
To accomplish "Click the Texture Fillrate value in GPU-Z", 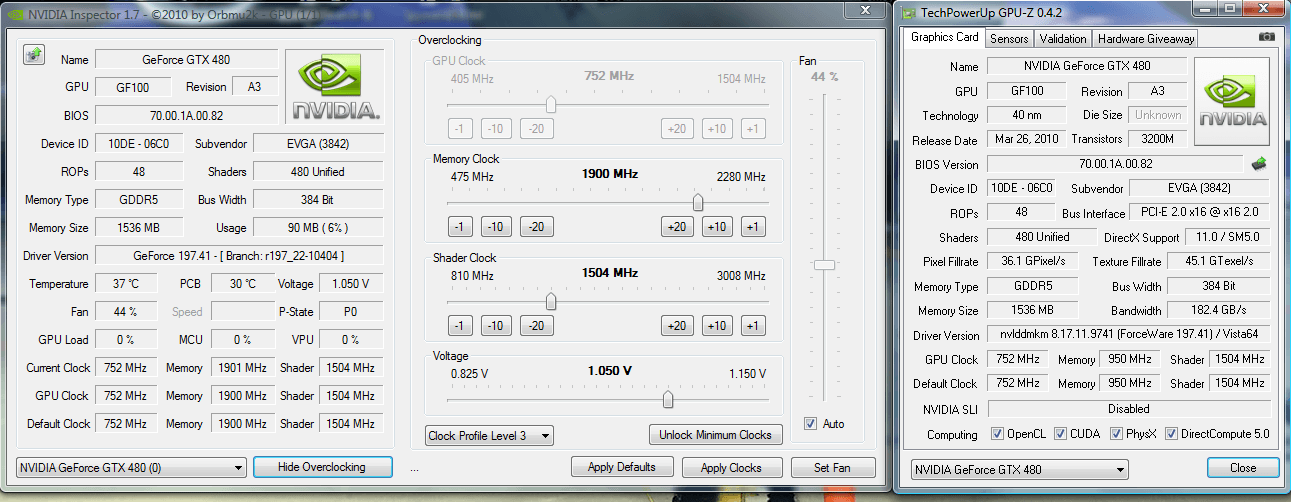I will point(1220,261).
